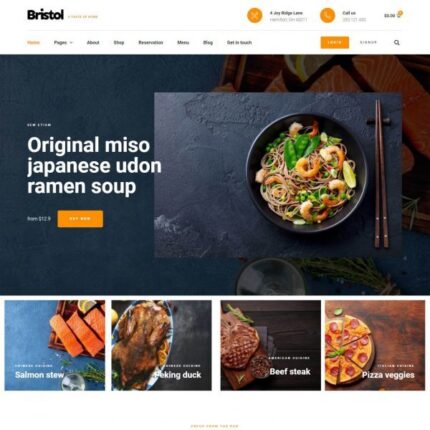Open search with magnifier icon
The image size is (430, 430).
397,43
